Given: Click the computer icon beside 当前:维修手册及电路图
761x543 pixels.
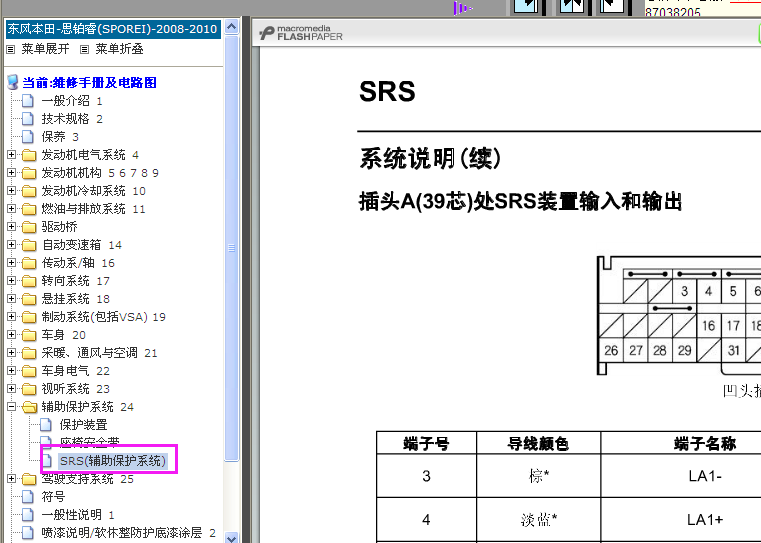Looking at the screenshot, I should [13, 82].
